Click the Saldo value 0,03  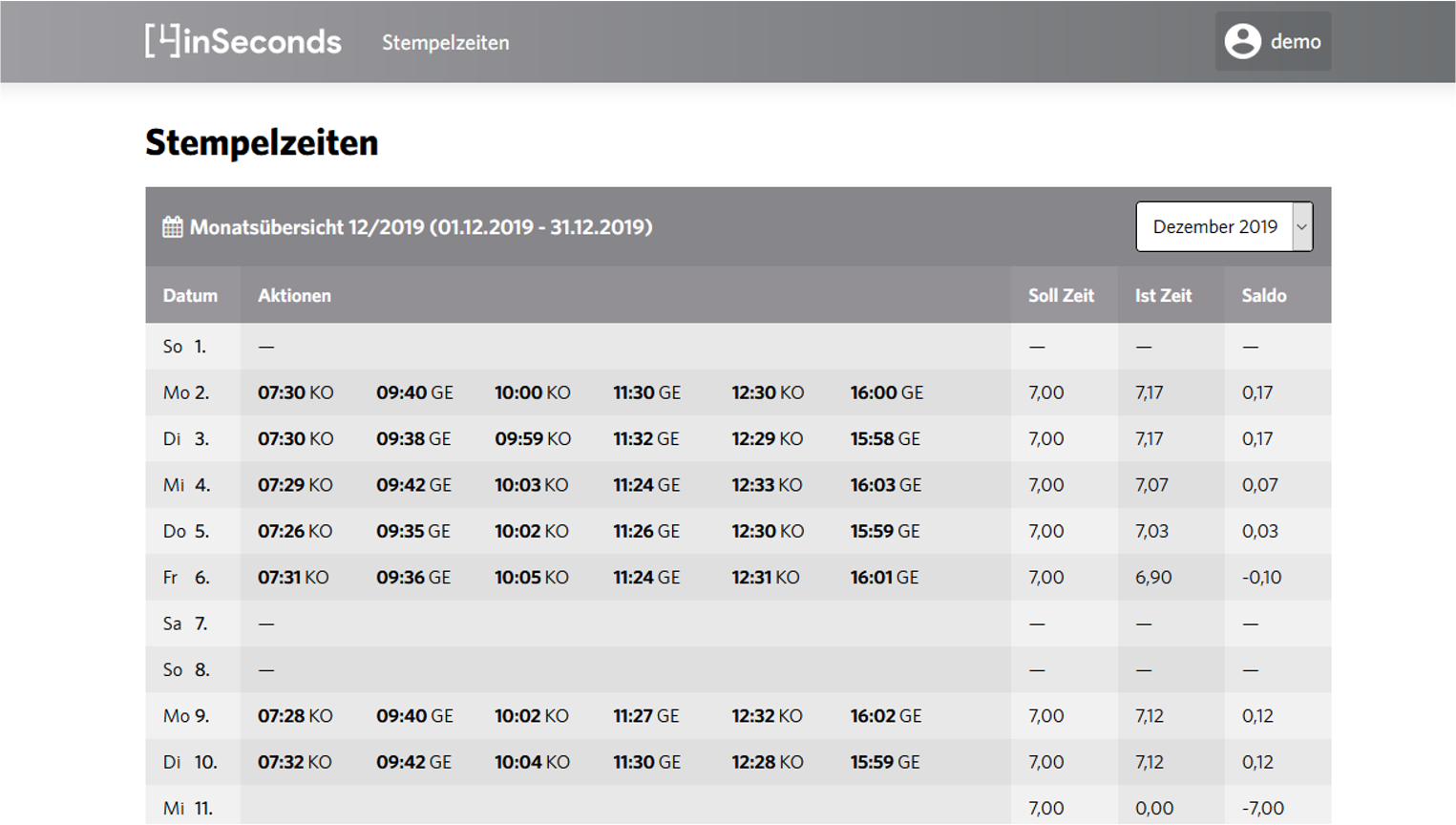(x=1260, y=531)
